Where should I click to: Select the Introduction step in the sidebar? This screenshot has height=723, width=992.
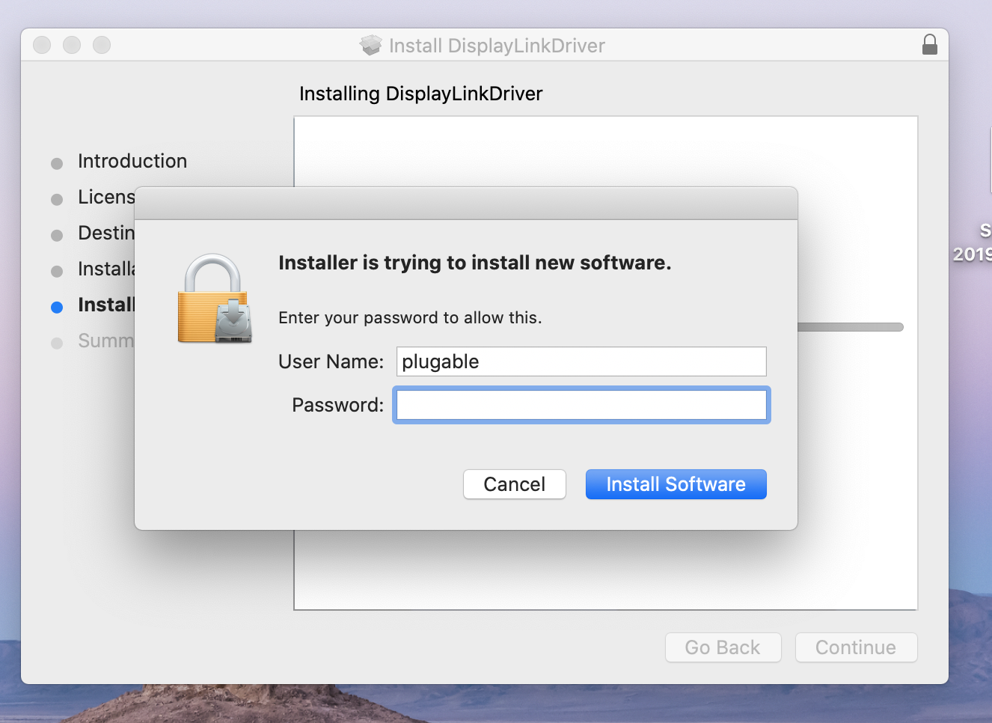click(132, 161)
